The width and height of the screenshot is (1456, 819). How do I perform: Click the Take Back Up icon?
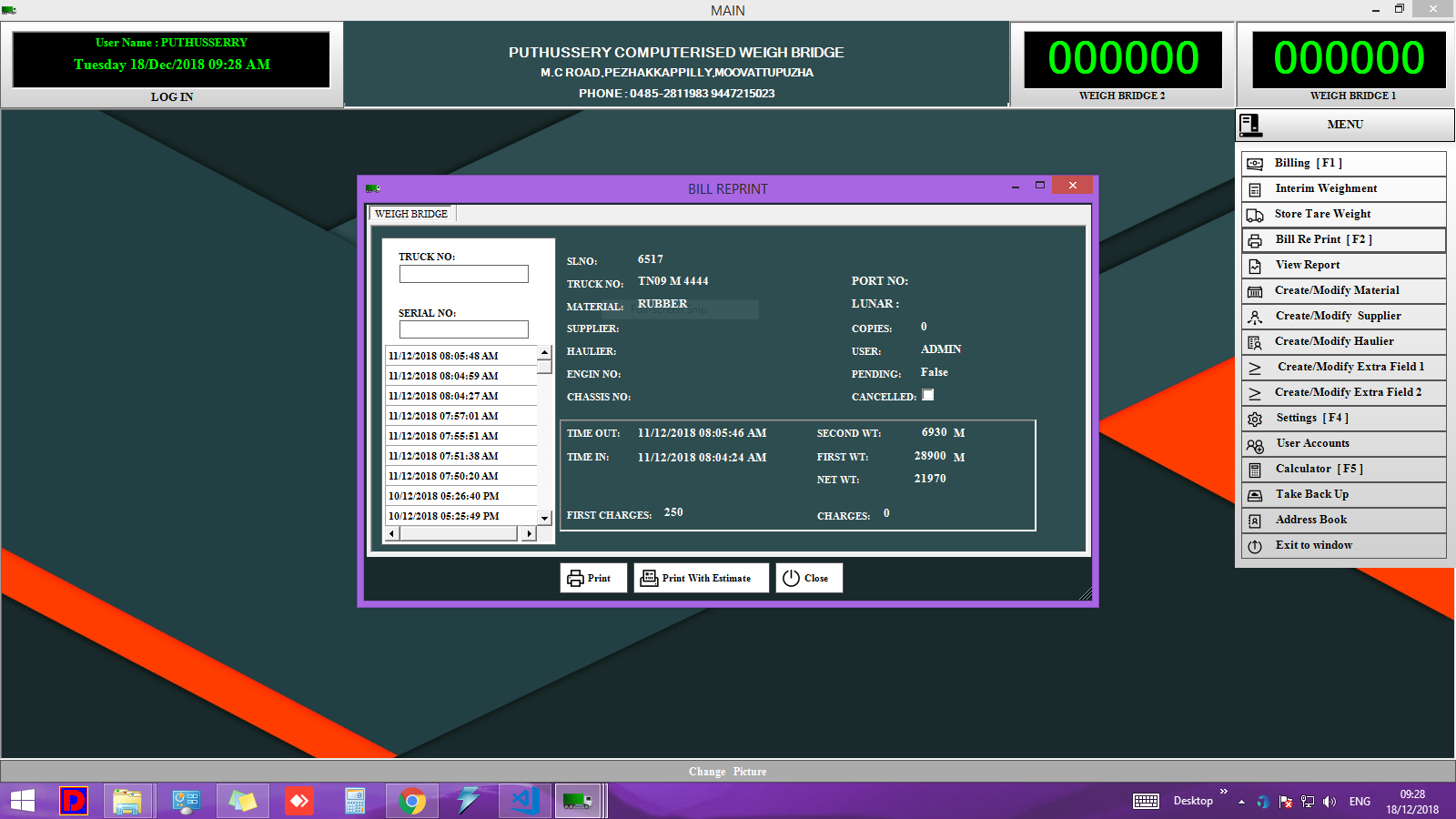[1255, 495]
